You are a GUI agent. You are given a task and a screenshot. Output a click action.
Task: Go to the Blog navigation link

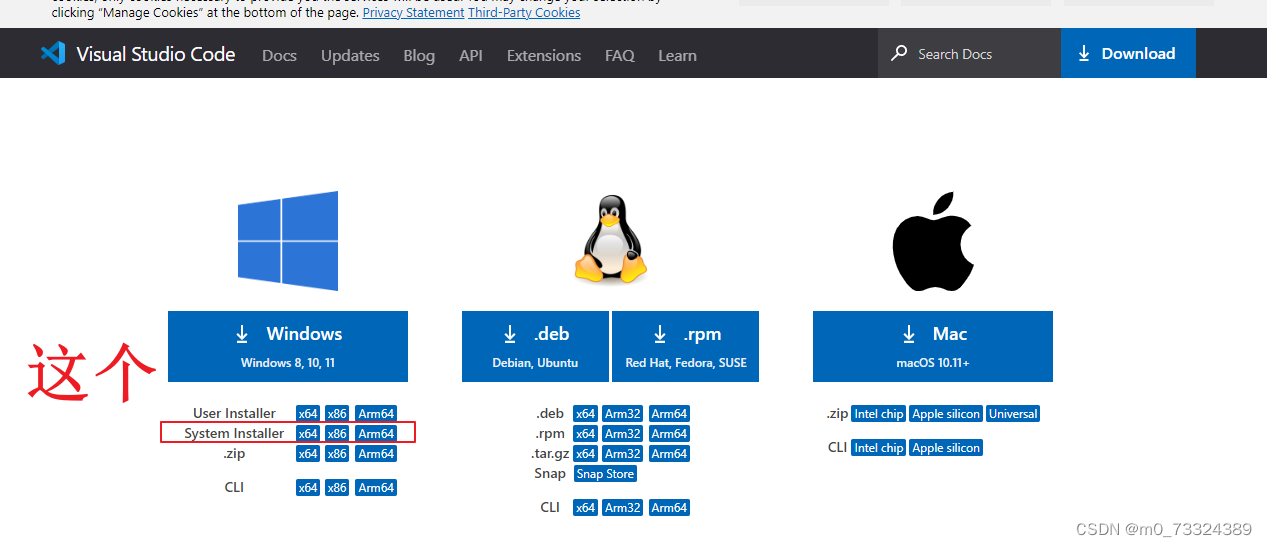click(x=419, y=55)
